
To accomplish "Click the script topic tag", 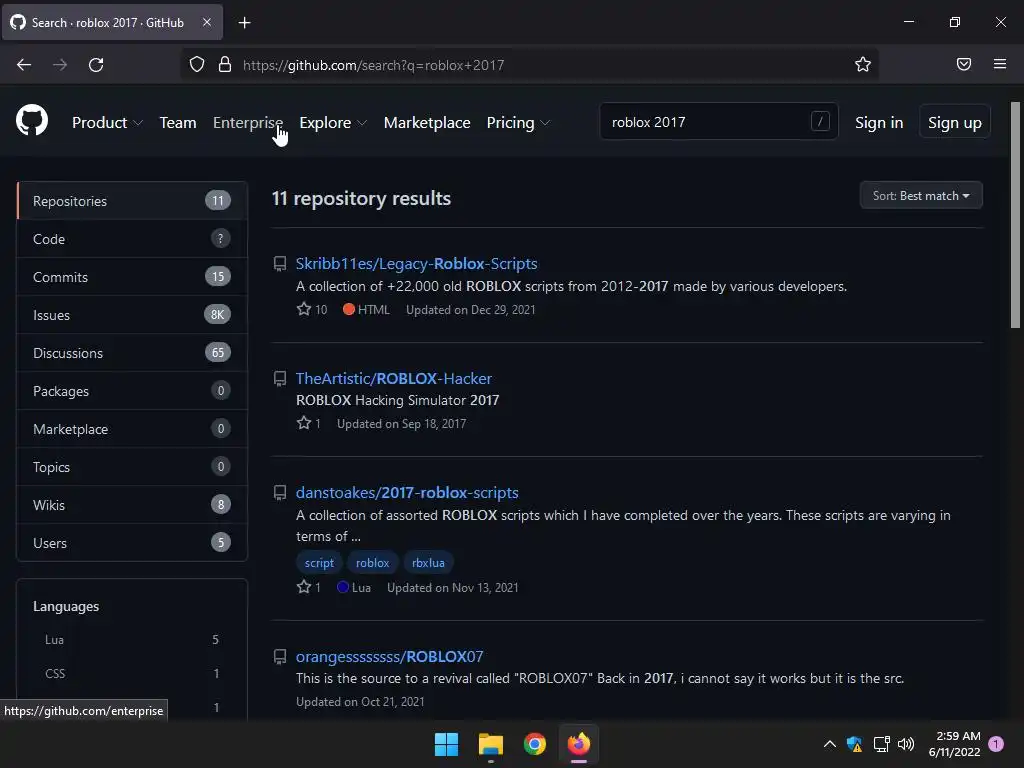I will pos(319,562).
